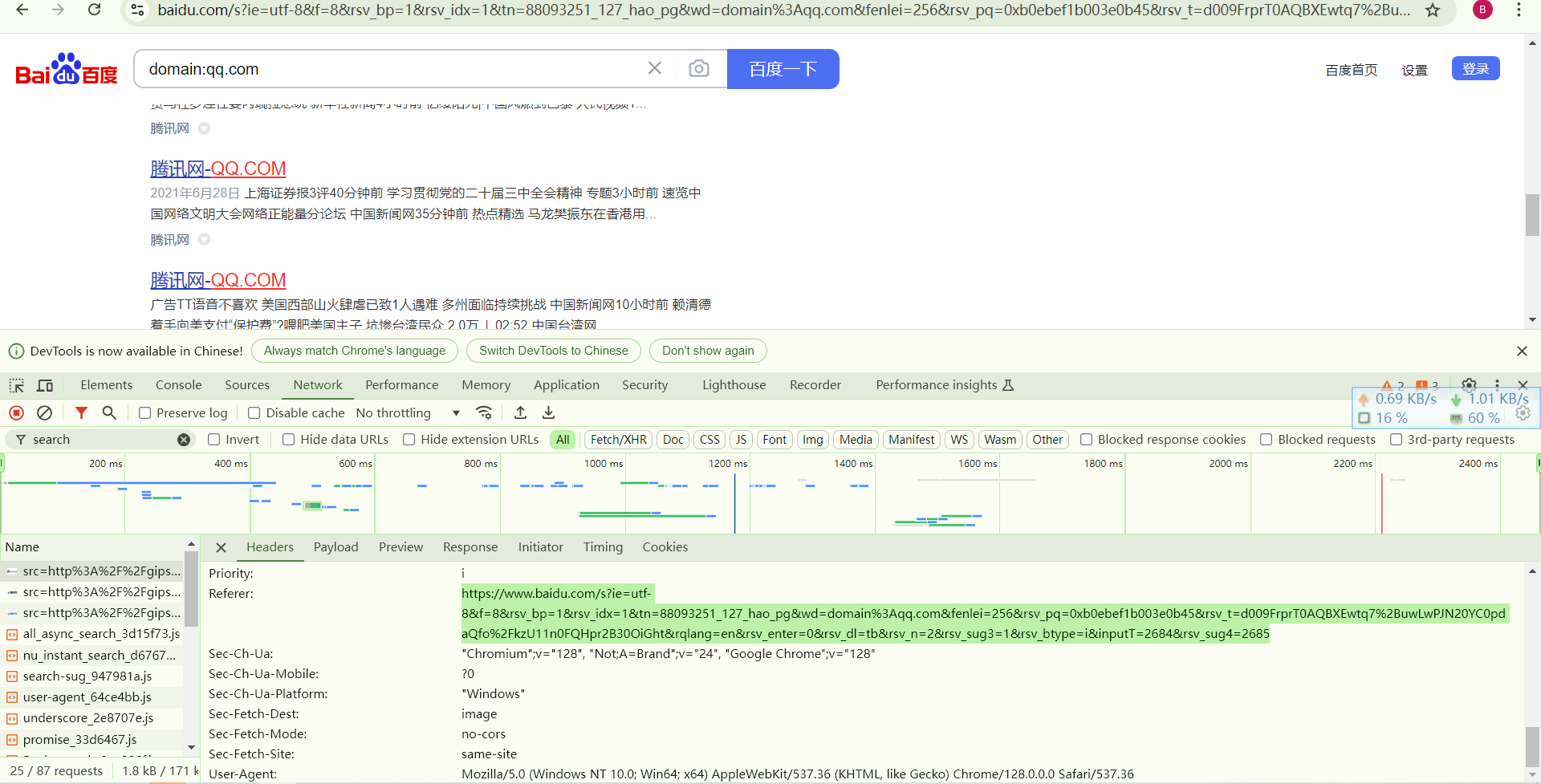
Task: Open 设置 settings link
Action: pos(1415,70)
